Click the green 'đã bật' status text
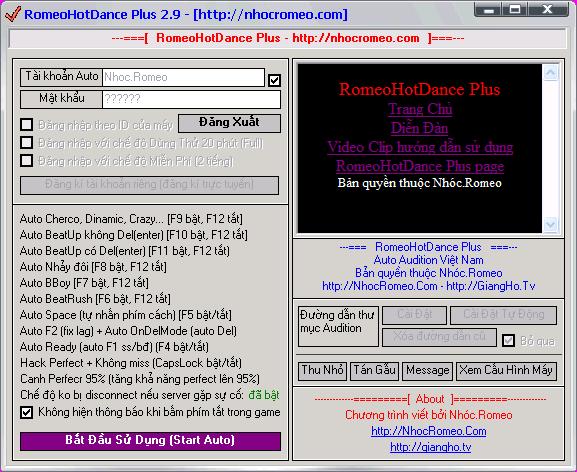The width and height of the screenshot is (577, 472). (264, 395)
